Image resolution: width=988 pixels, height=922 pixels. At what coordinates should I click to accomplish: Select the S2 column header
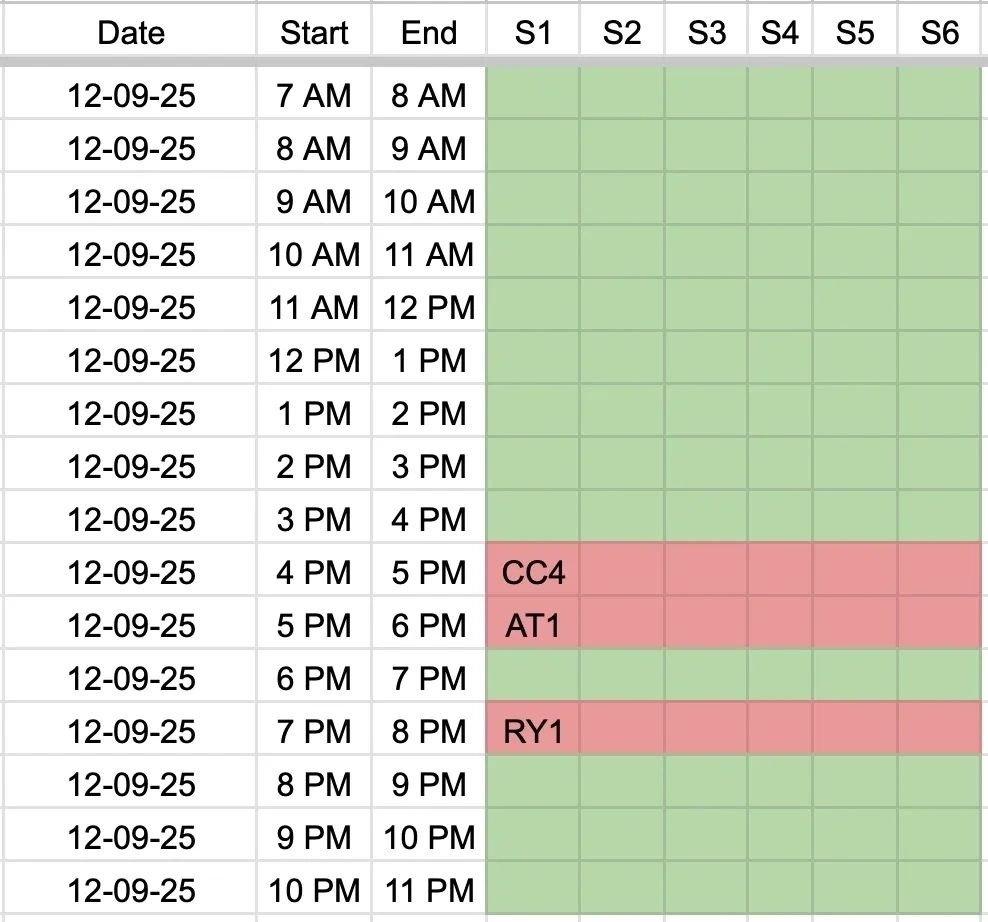[x=621, y=33]
